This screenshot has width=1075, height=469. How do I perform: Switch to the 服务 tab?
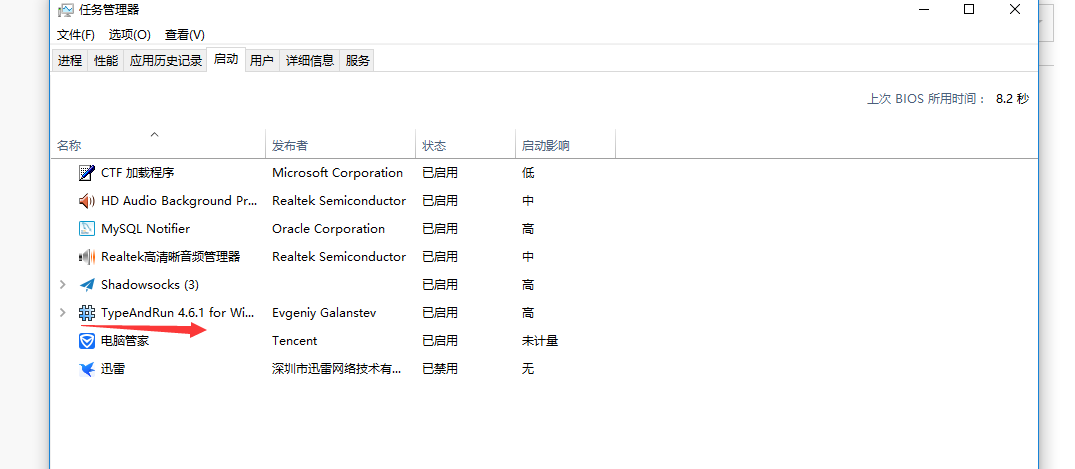click(357, 60)
